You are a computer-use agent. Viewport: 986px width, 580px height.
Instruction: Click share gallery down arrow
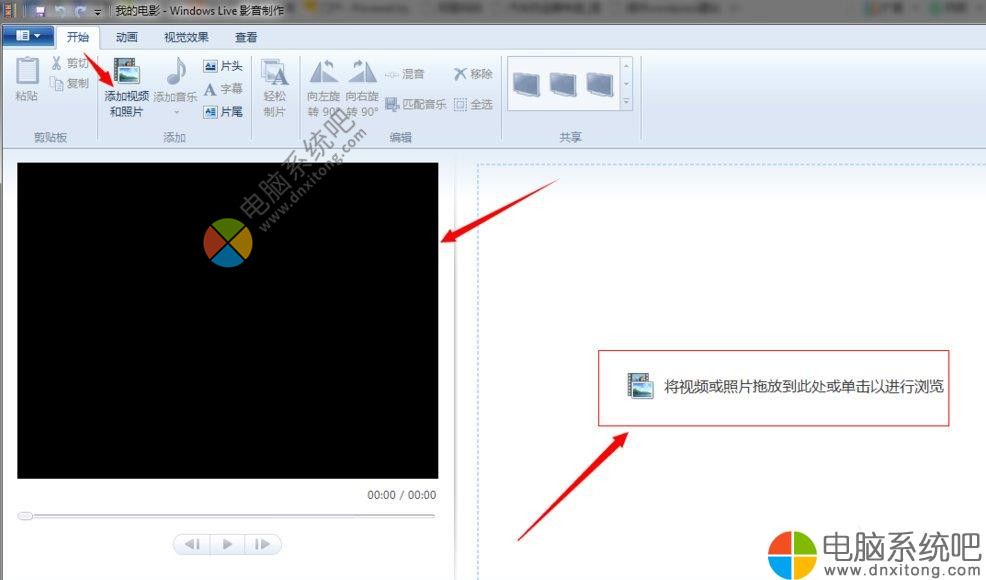click(x=626, y=84)
